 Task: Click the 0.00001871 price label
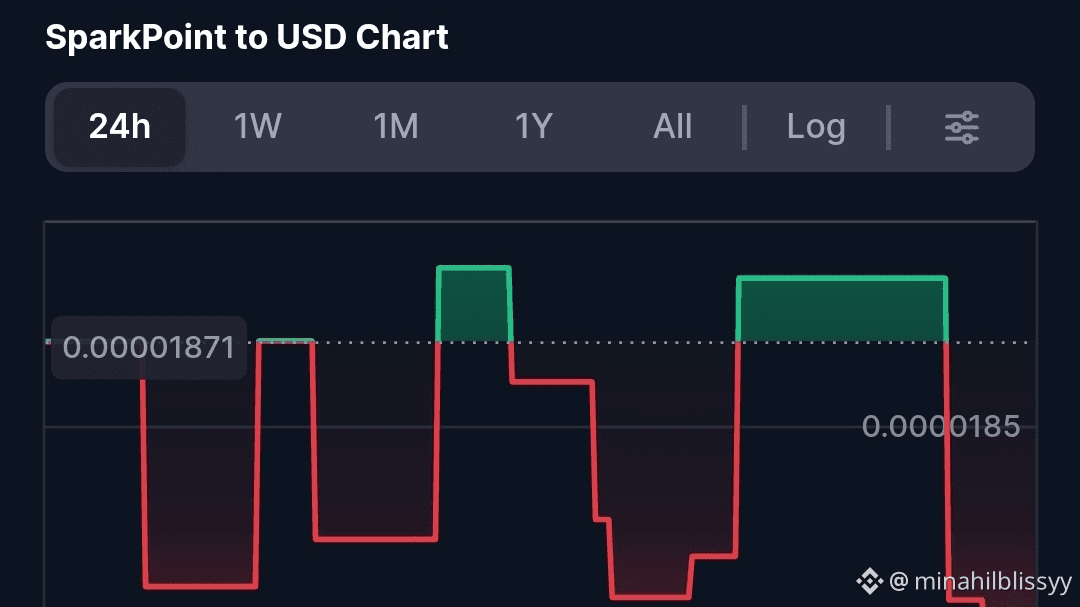click(148, 348)
